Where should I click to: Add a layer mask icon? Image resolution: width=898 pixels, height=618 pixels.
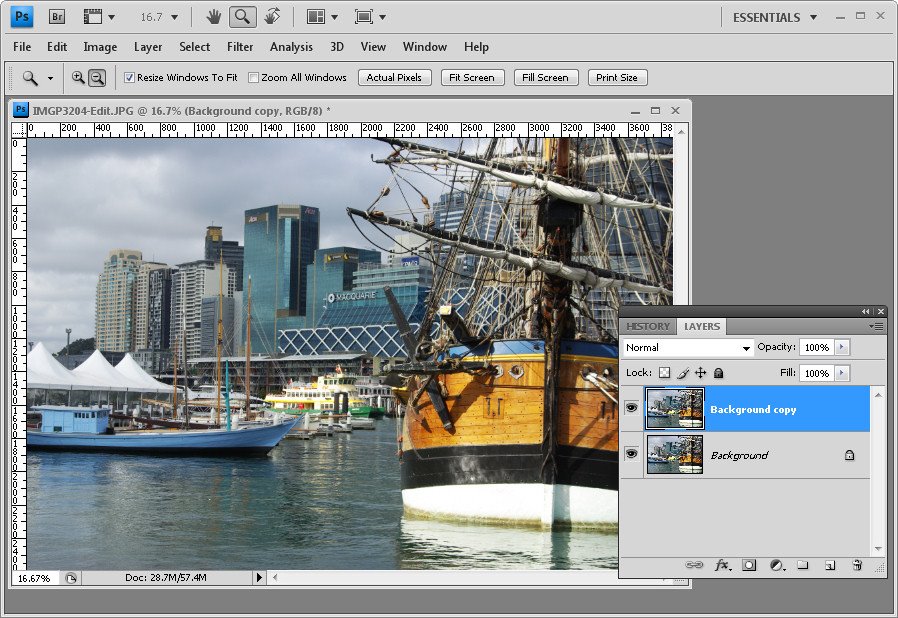click(x=749, y=565)
